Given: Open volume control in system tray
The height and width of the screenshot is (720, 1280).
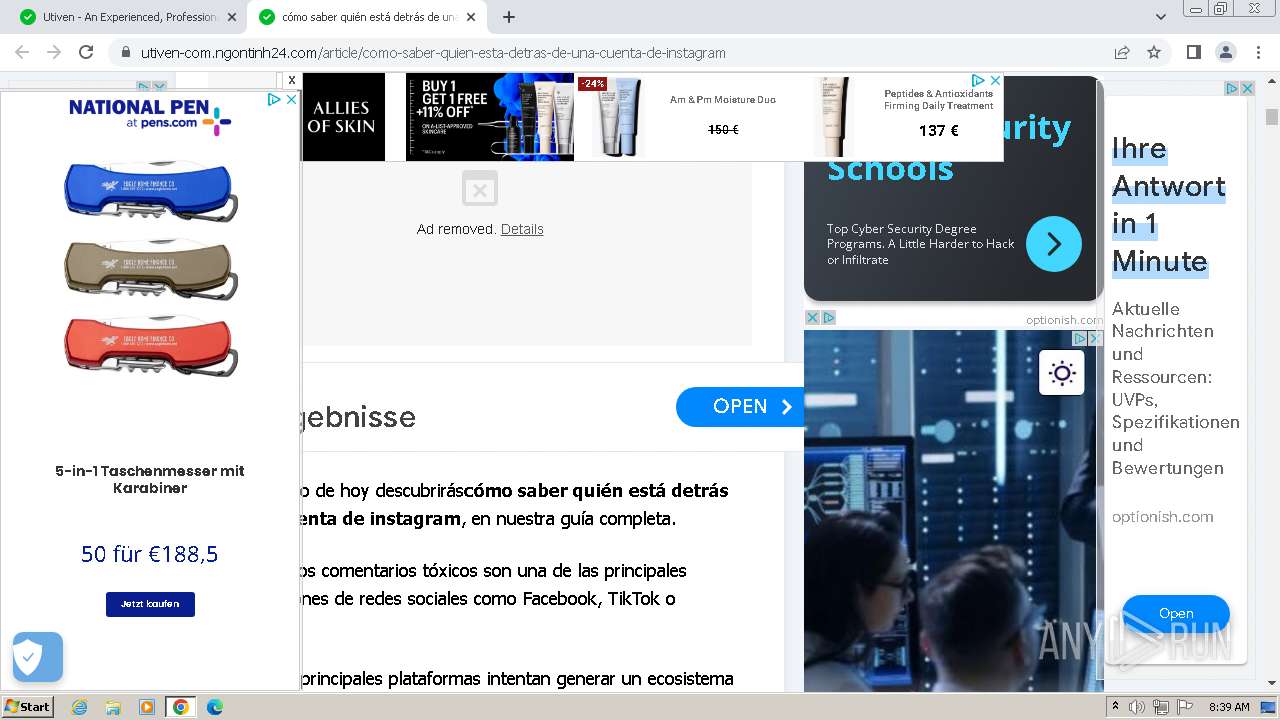Looking at the screenshot, I should pyautogui.click(x=1137, y=707).
